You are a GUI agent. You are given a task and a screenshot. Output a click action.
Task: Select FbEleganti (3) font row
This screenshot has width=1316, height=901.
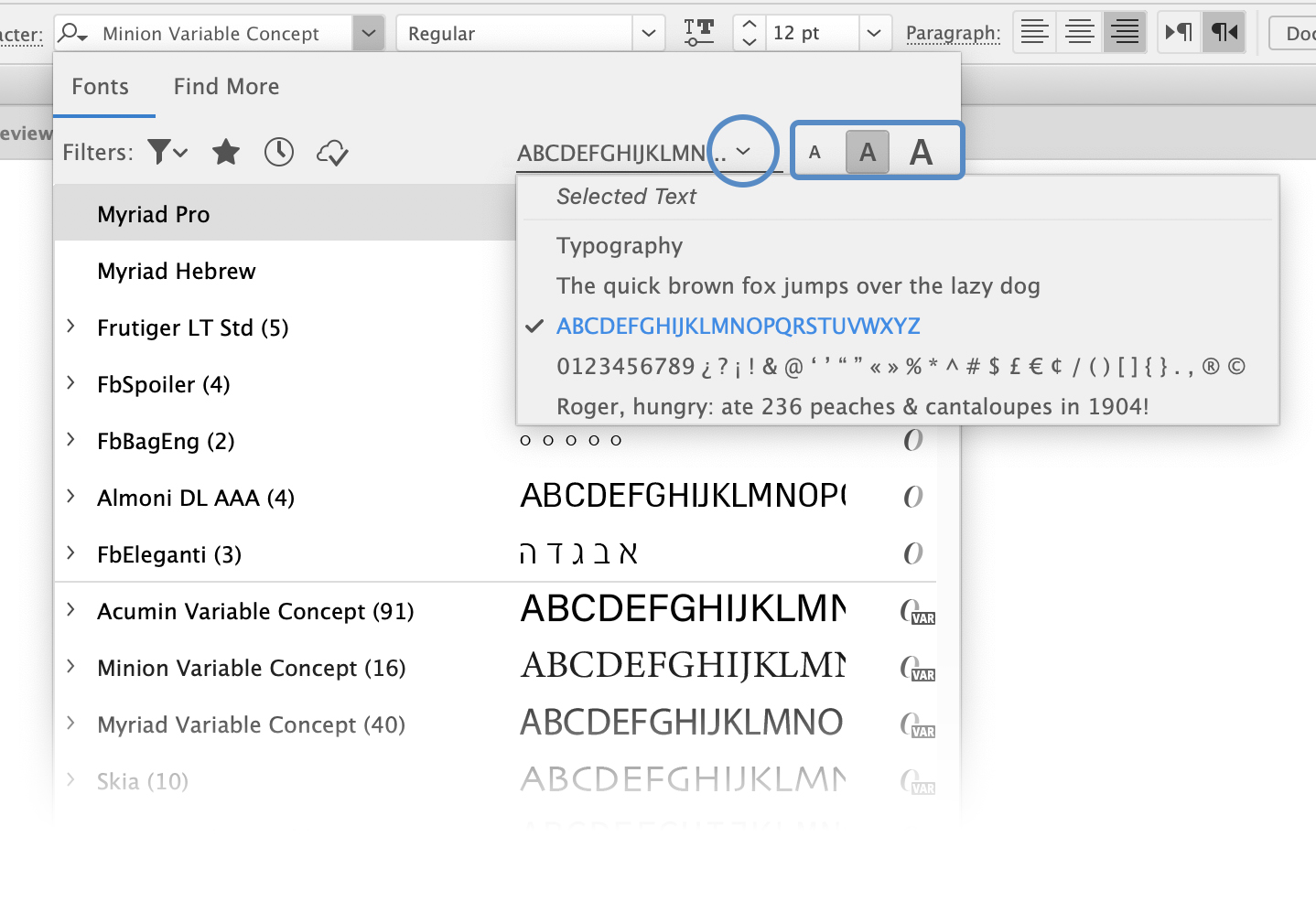(x=495, y=554)
